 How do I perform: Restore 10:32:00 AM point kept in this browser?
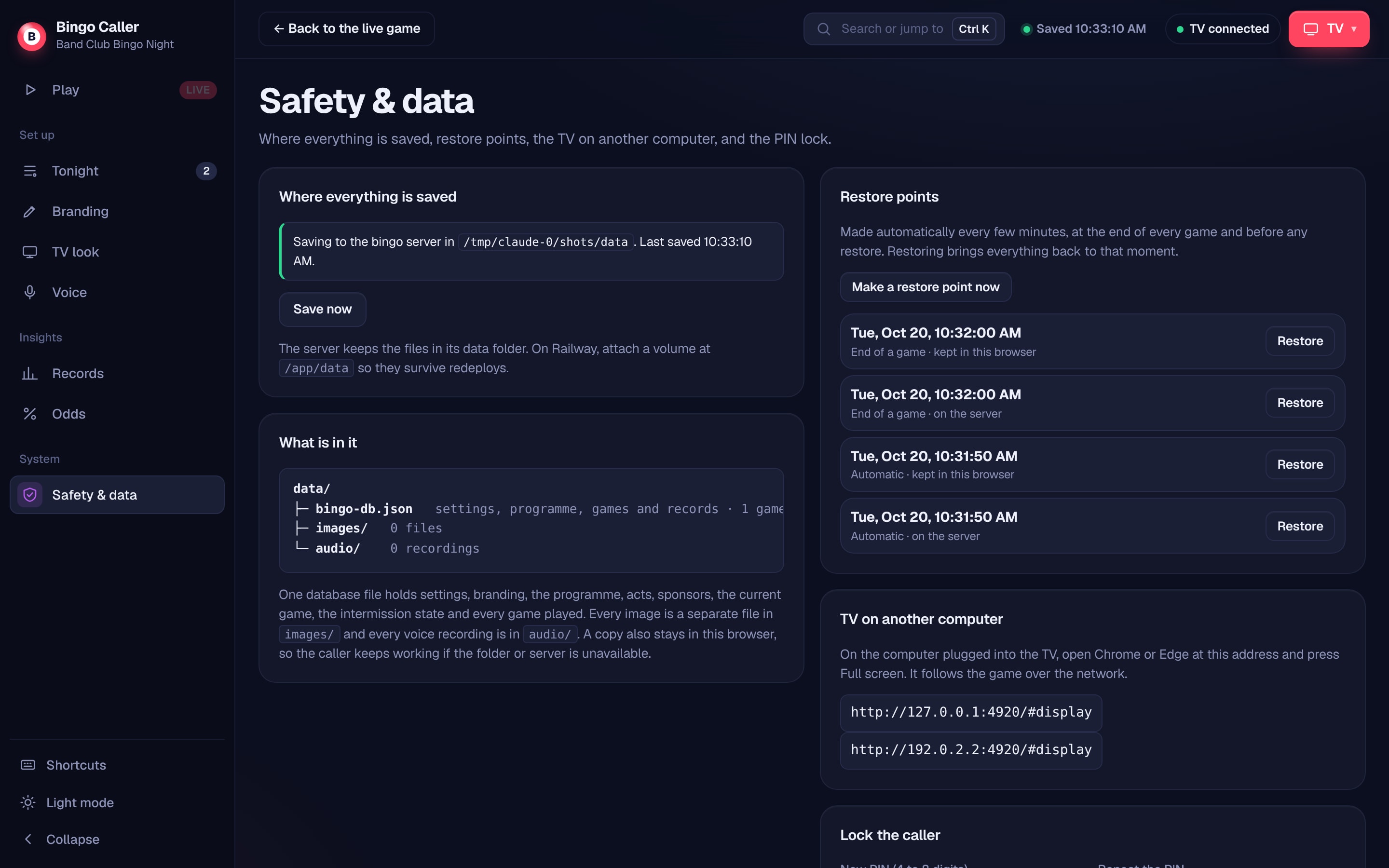1300,341
